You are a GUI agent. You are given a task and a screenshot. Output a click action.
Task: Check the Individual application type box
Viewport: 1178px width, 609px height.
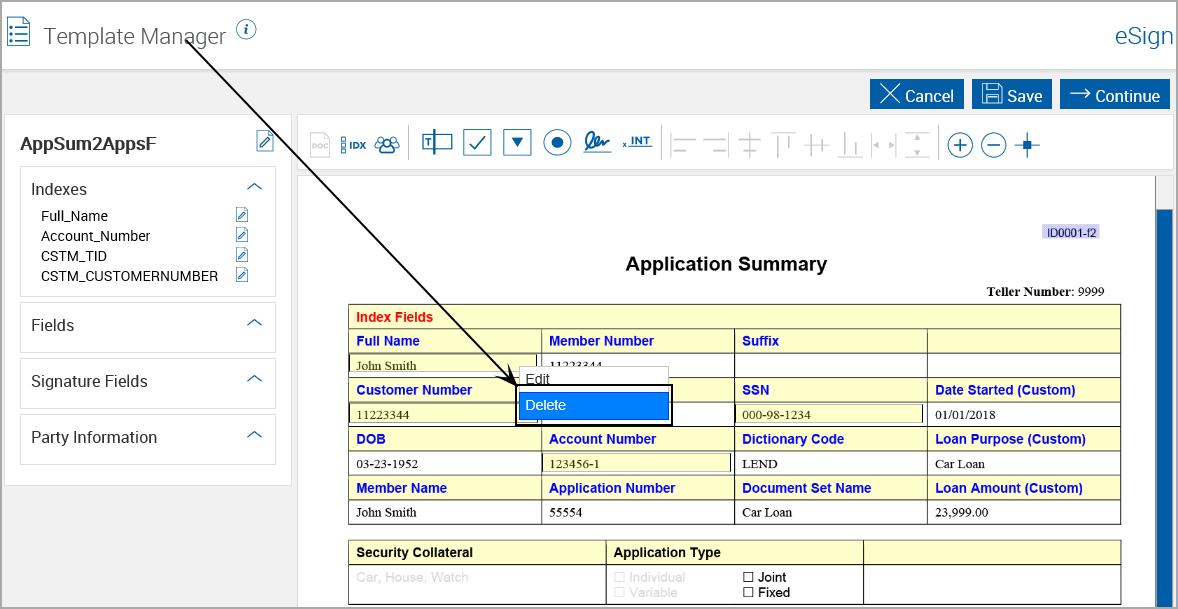(619, 577)
